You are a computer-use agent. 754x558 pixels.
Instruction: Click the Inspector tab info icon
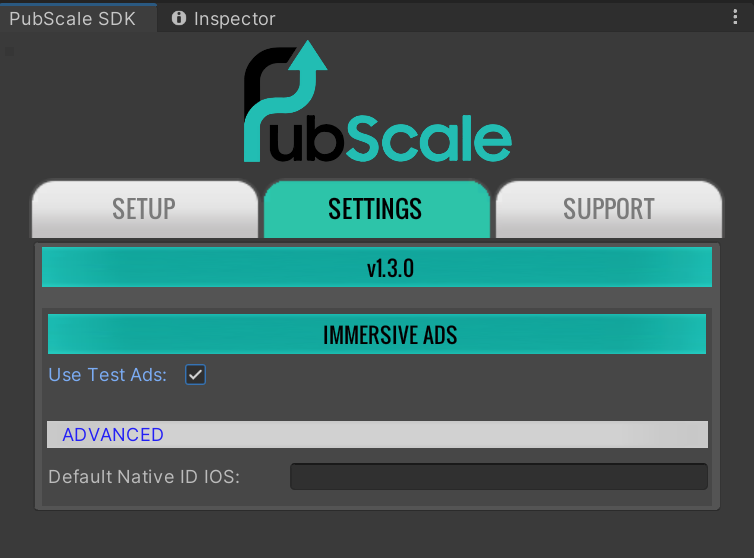tap(179, 18)
